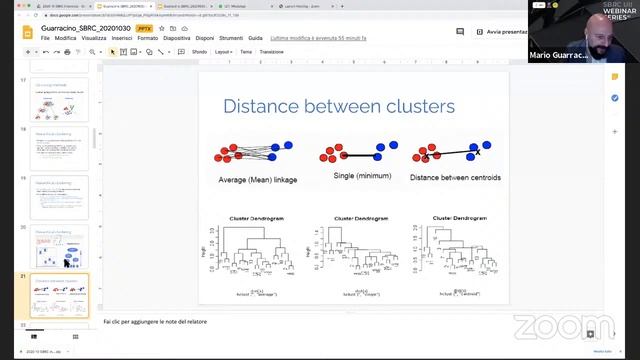640x360 pixels.
Task: Select the arrow cursor tool
Action: coord(113,52)
